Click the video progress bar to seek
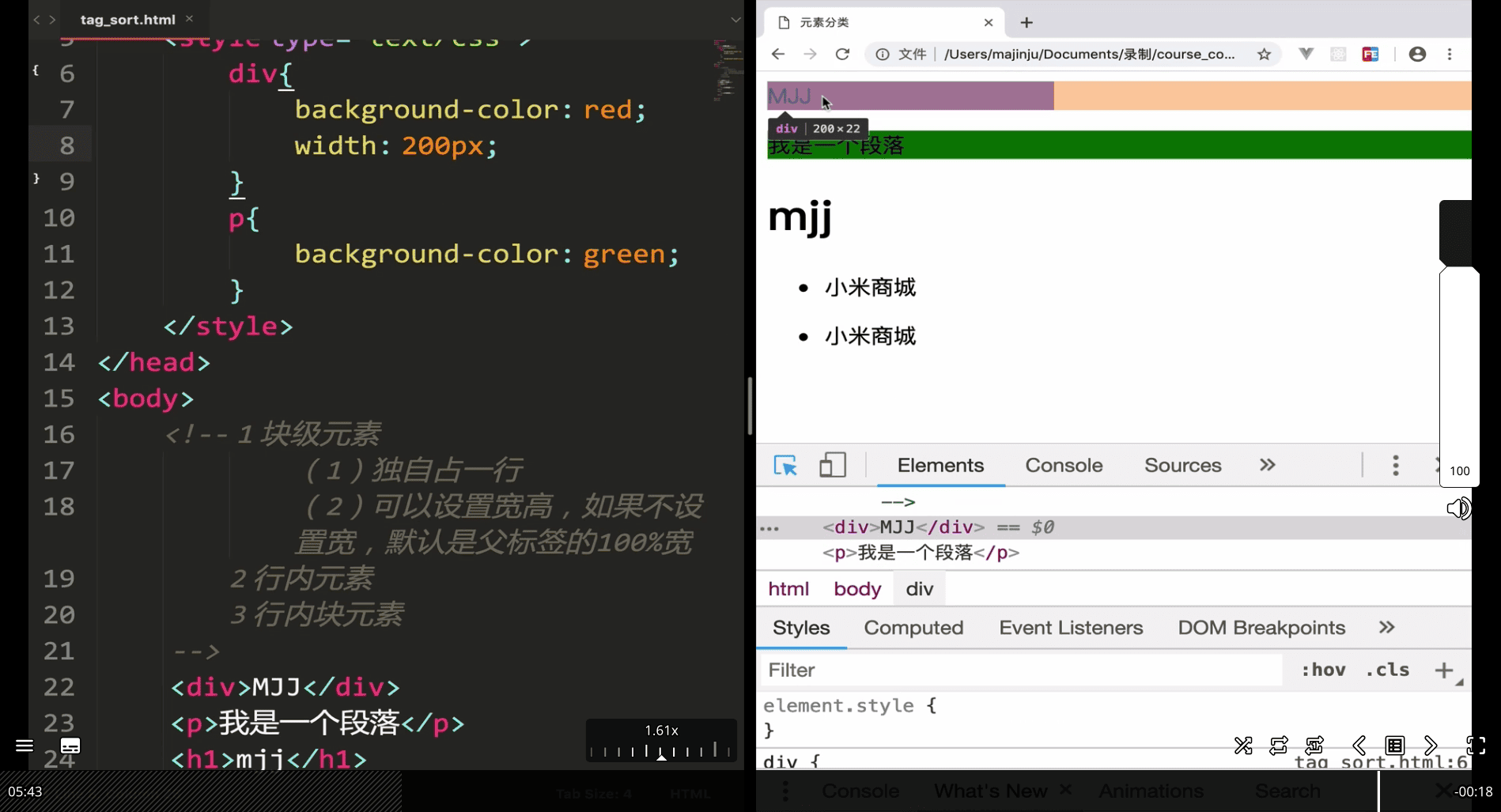The height and width of the screenshot is (812, 1501). point(750,791)
